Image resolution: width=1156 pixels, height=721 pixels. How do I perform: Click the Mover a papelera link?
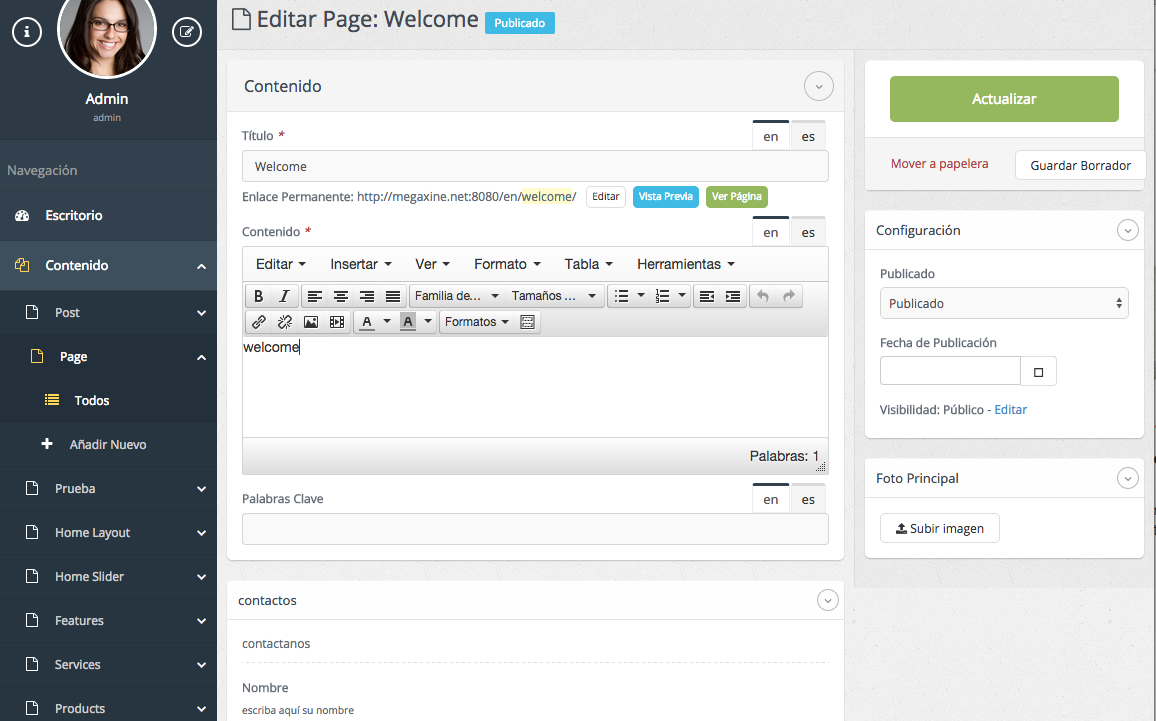point(939,164)
